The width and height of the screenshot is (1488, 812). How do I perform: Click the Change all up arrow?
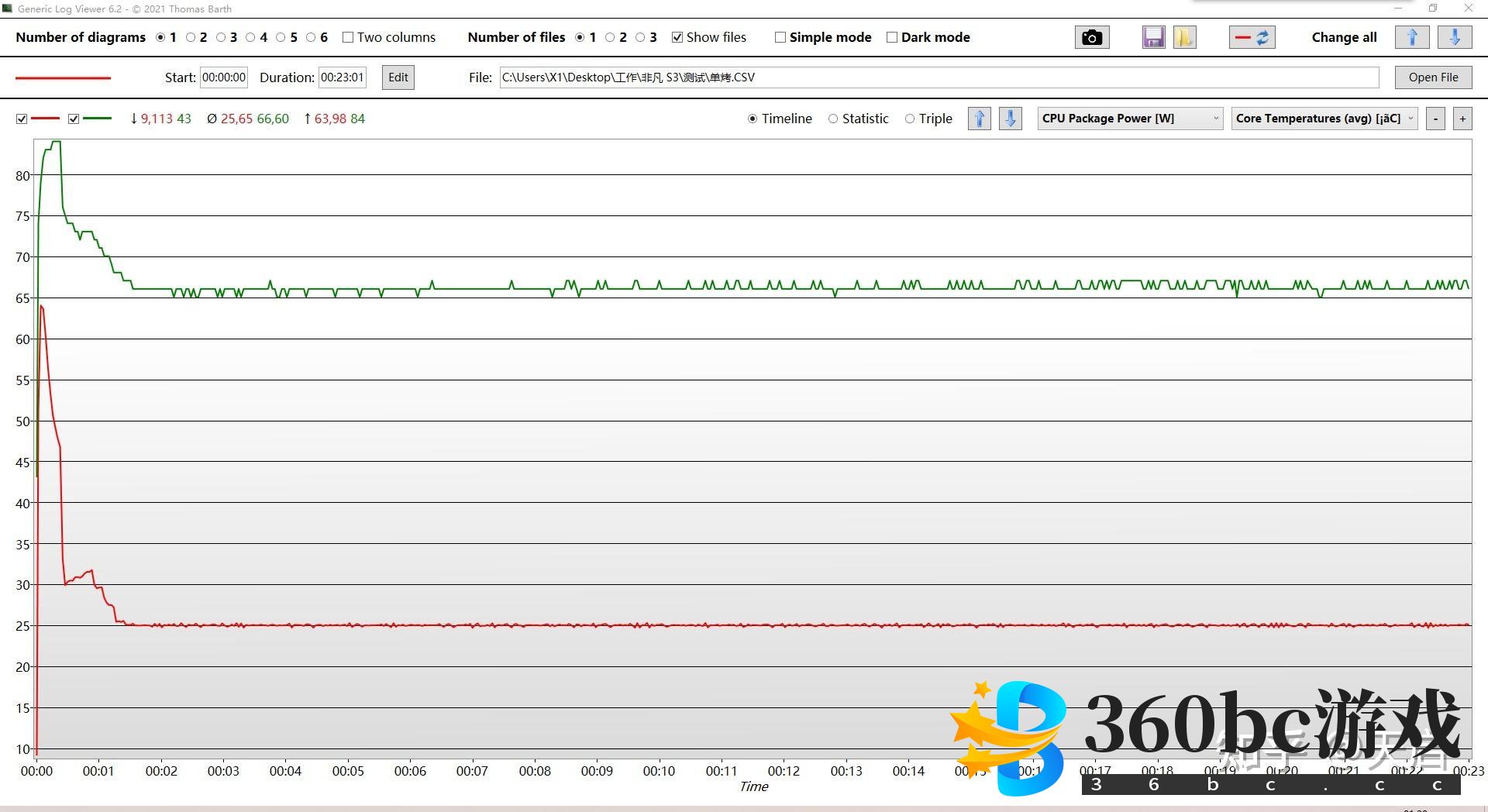(1411, 37)
